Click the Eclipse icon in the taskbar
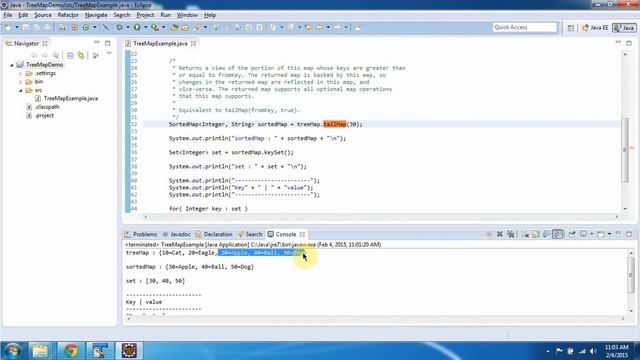640x360 pixels. tap(129, 351)
